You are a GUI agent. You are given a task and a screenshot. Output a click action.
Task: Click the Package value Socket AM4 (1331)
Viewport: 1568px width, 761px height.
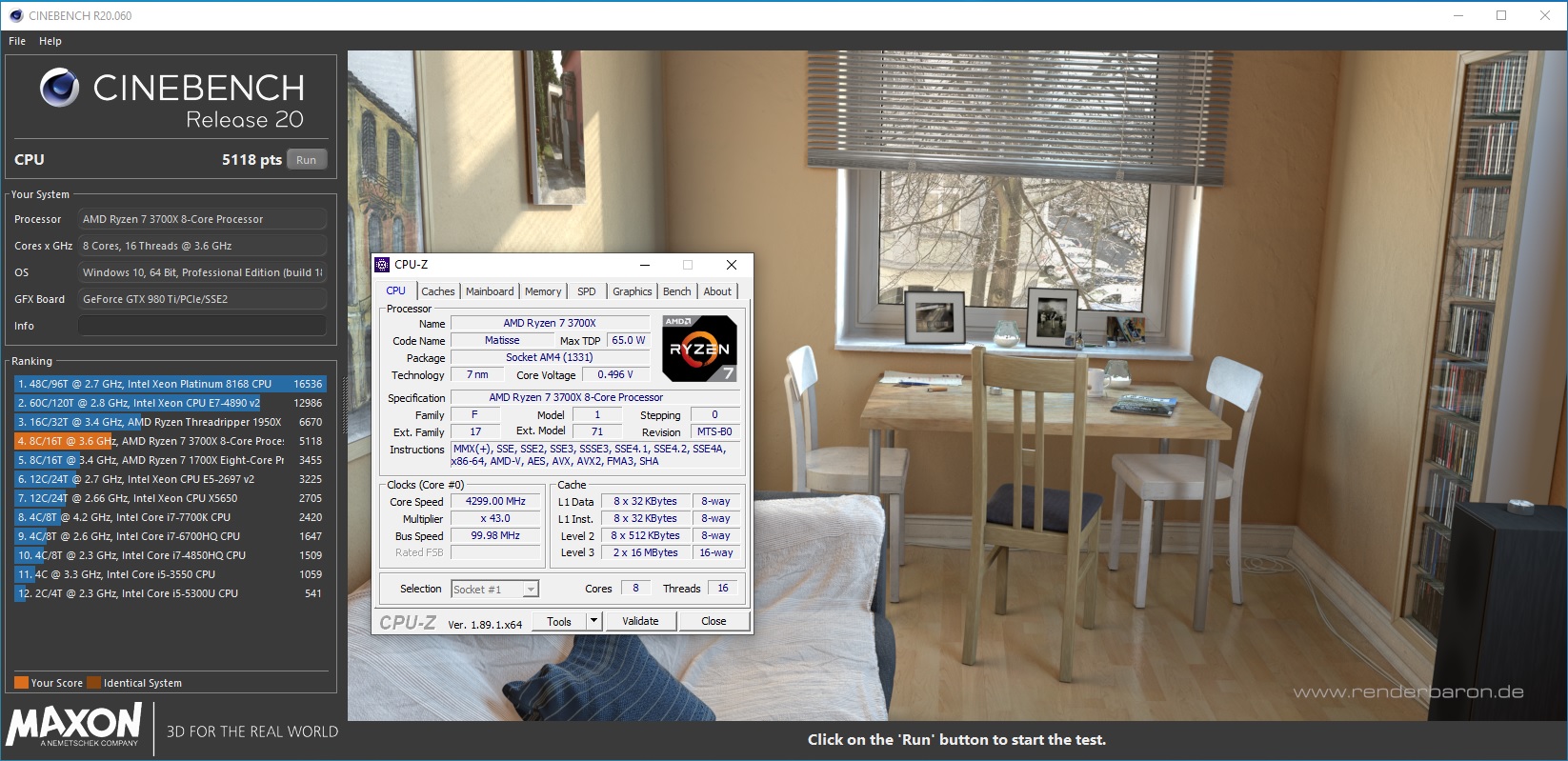click(x=550, y=357)
